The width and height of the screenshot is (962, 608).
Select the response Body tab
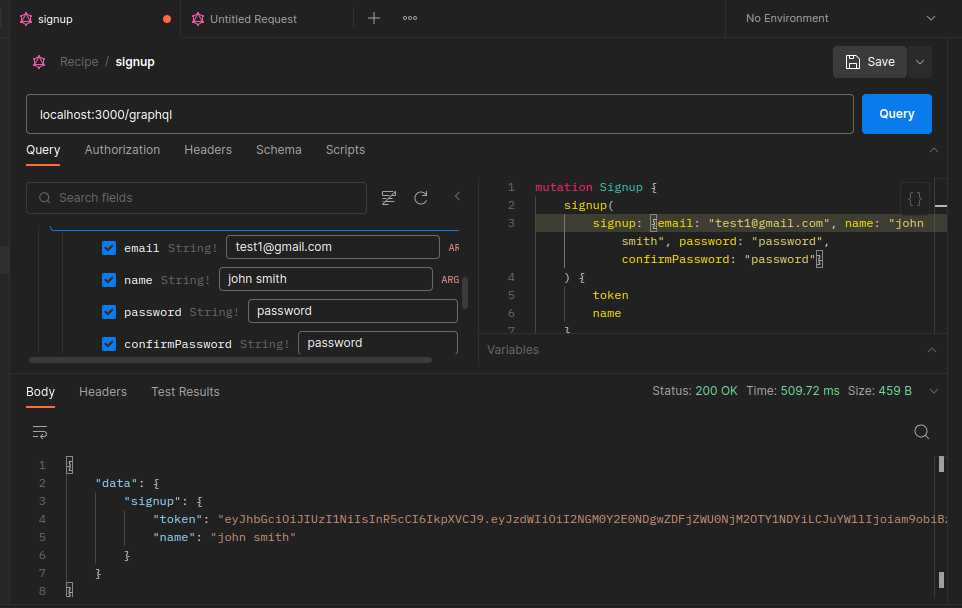(x=40, y=391)
